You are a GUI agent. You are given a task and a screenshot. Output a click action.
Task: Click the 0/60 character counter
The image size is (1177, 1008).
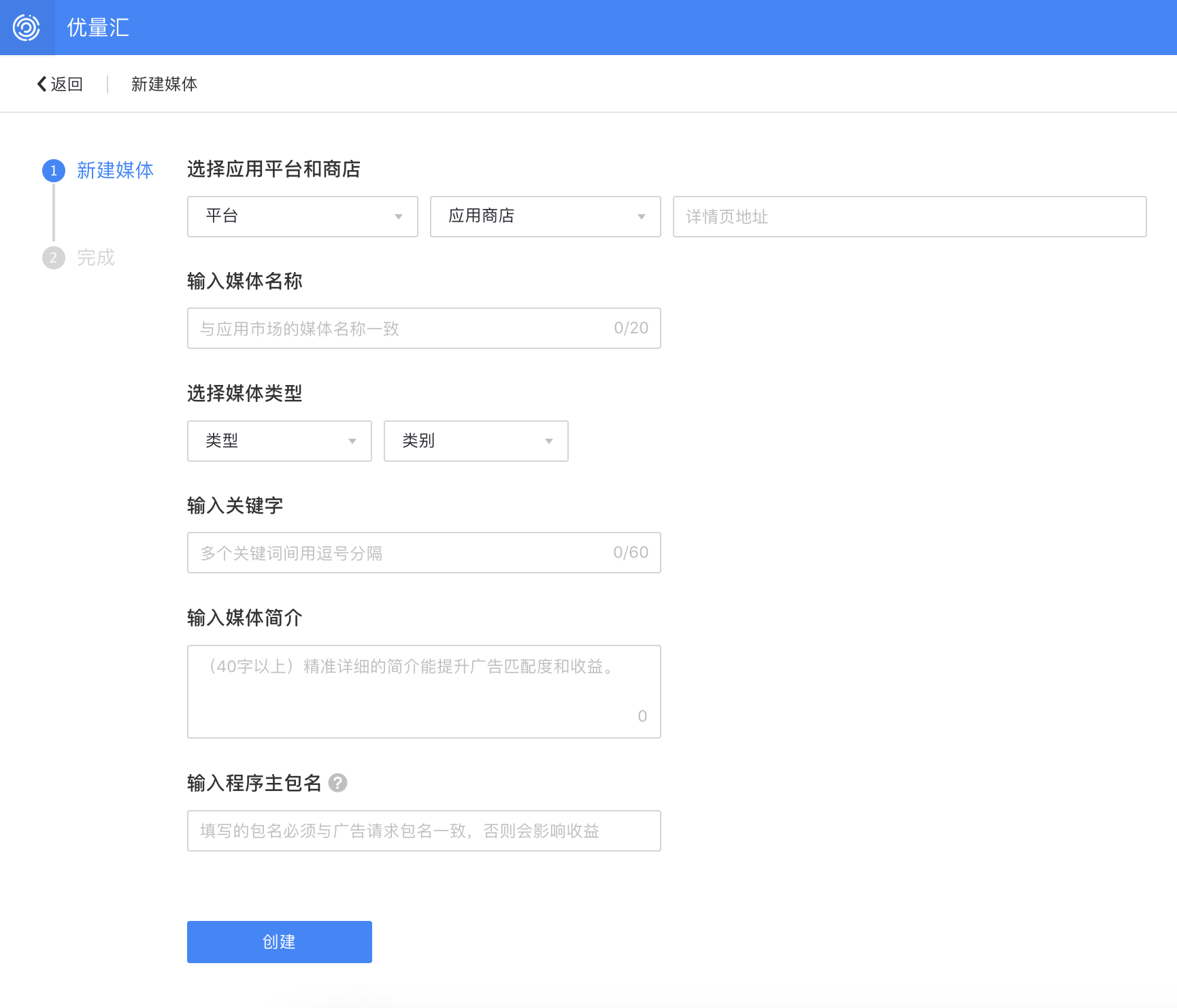coord(631,552)
